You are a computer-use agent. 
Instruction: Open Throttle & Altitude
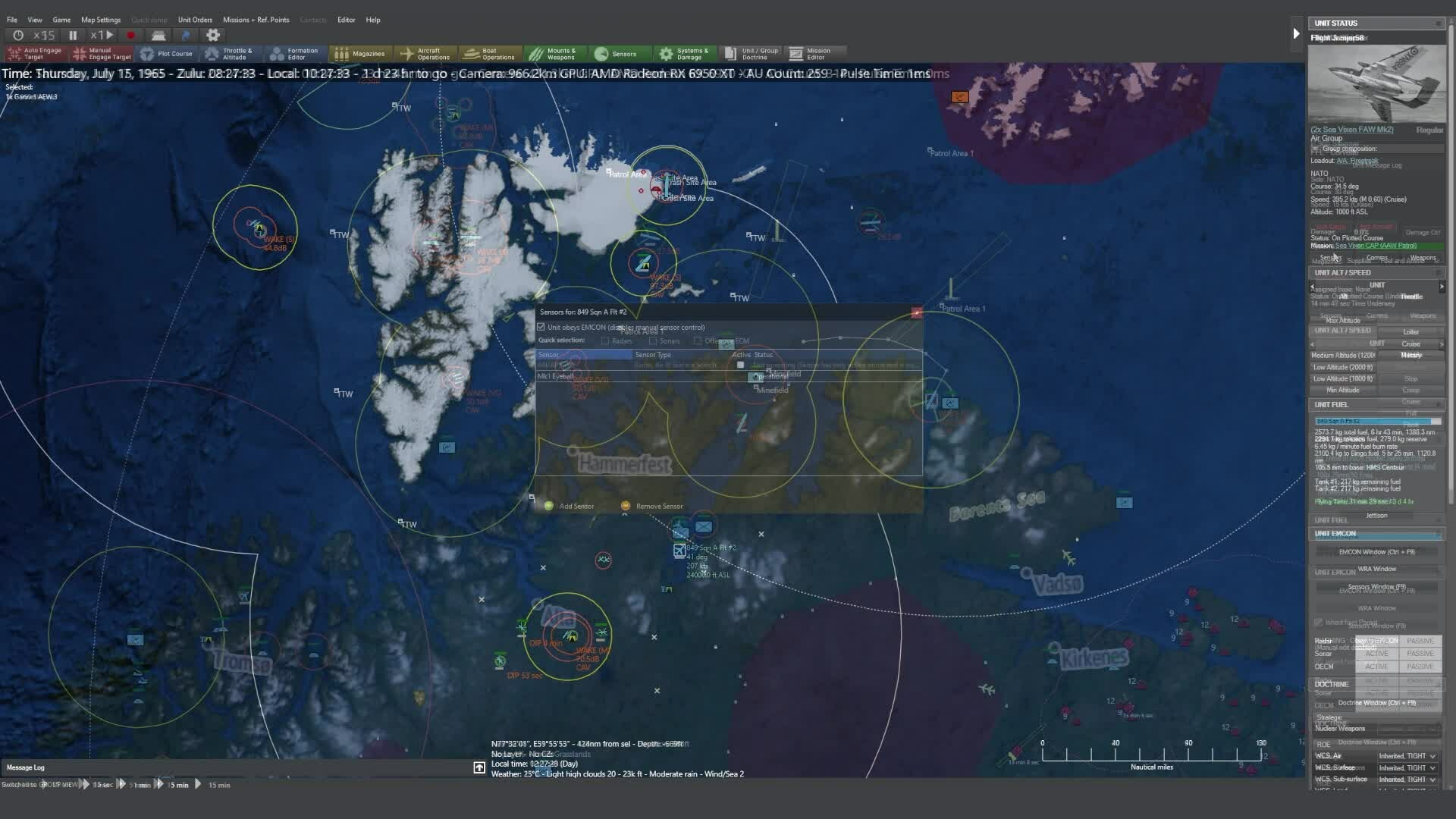(232, 54)
